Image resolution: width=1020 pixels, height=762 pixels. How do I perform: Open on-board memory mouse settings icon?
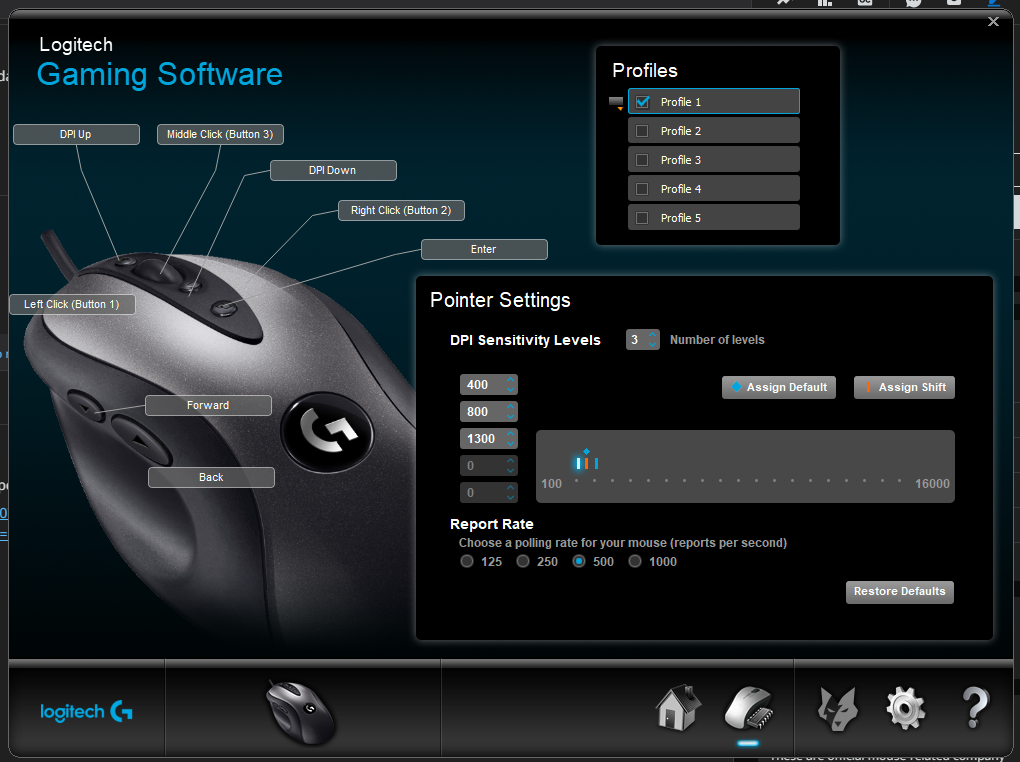(749, 708)
